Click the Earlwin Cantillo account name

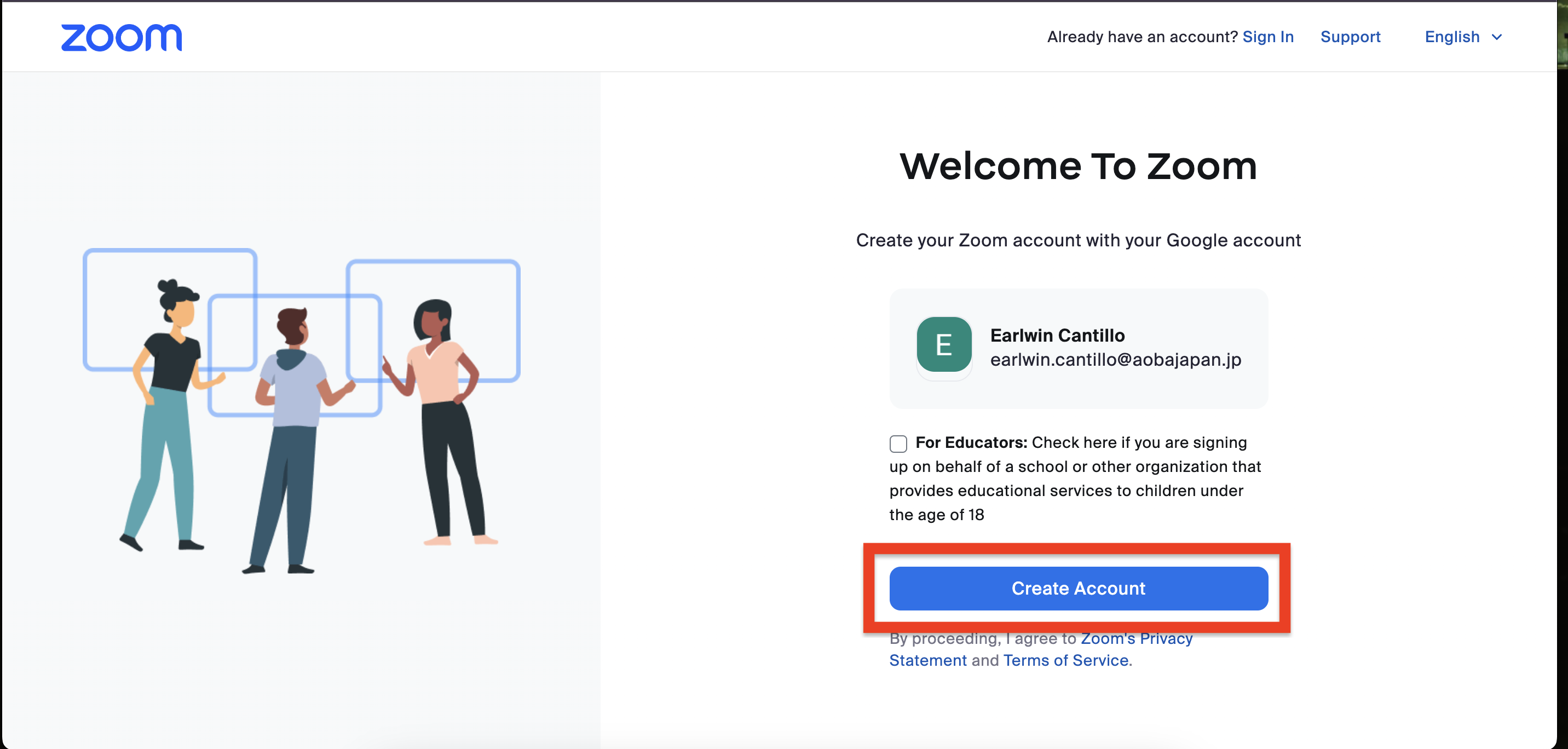[1057, 336]
